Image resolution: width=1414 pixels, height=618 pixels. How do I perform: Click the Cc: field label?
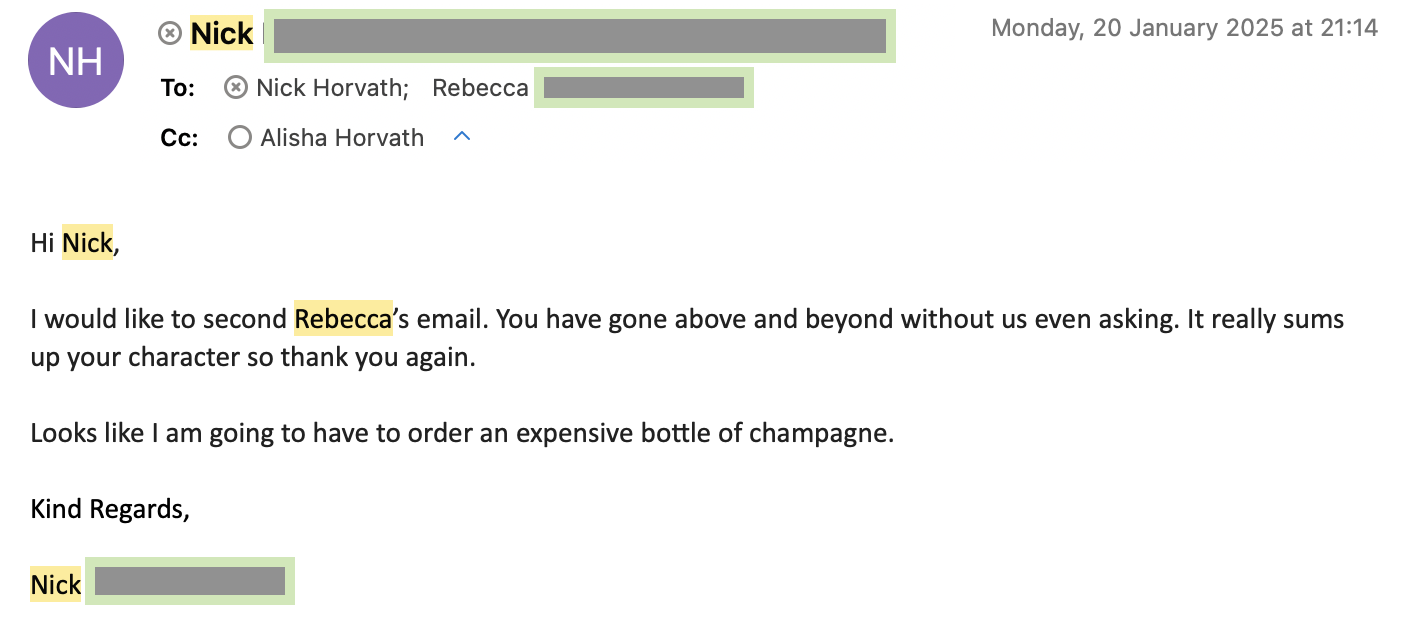[x=179, y=137]
